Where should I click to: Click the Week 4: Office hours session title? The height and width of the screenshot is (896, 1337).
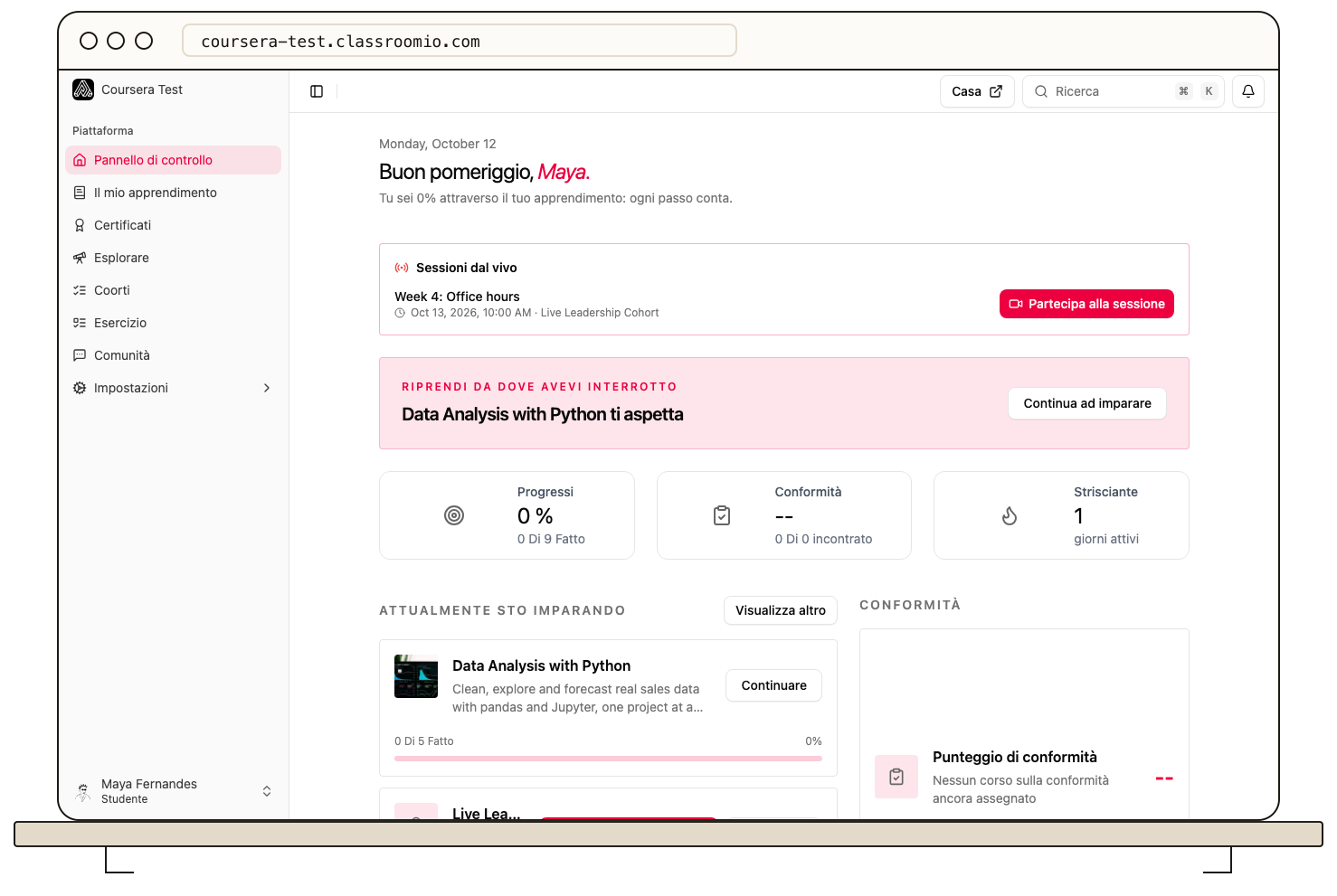tap(457, 297)
